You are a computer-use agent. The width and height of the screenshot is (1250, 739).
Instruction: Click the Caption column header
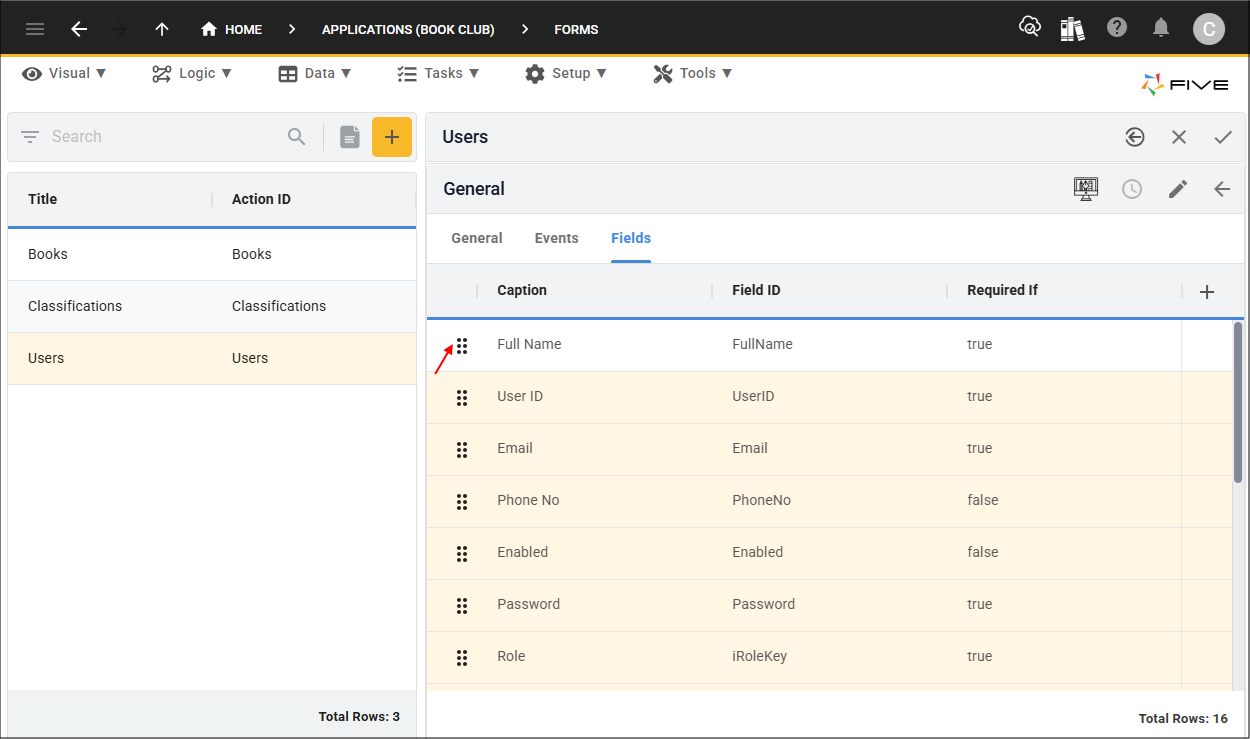click(522, 290)
